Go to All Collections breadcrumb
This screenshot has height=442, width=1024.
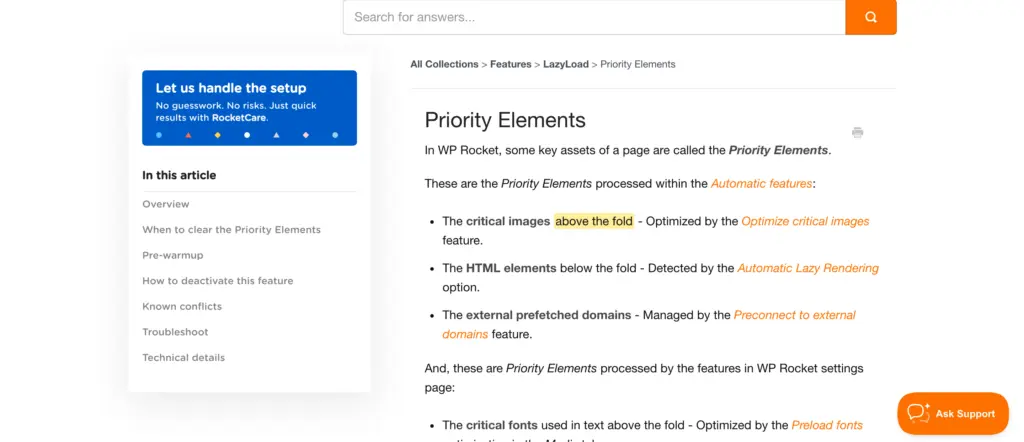(444, 64)
